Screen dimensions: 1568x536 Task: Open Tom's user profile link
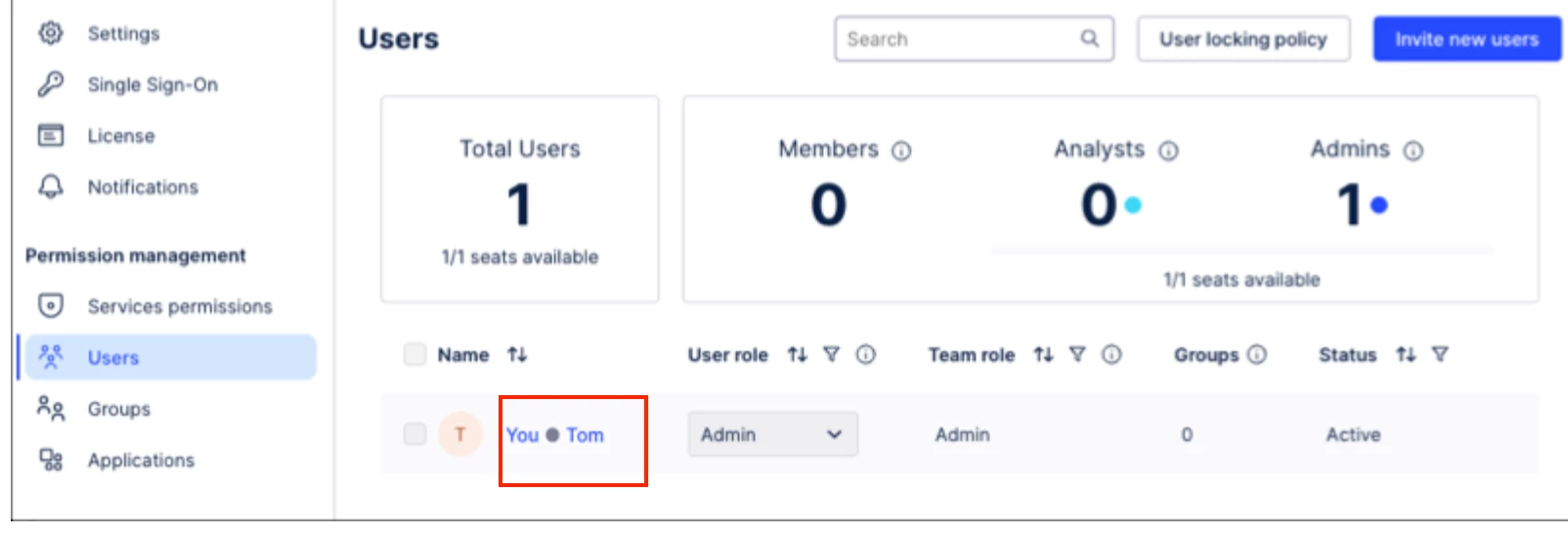[x=585, y=435]
